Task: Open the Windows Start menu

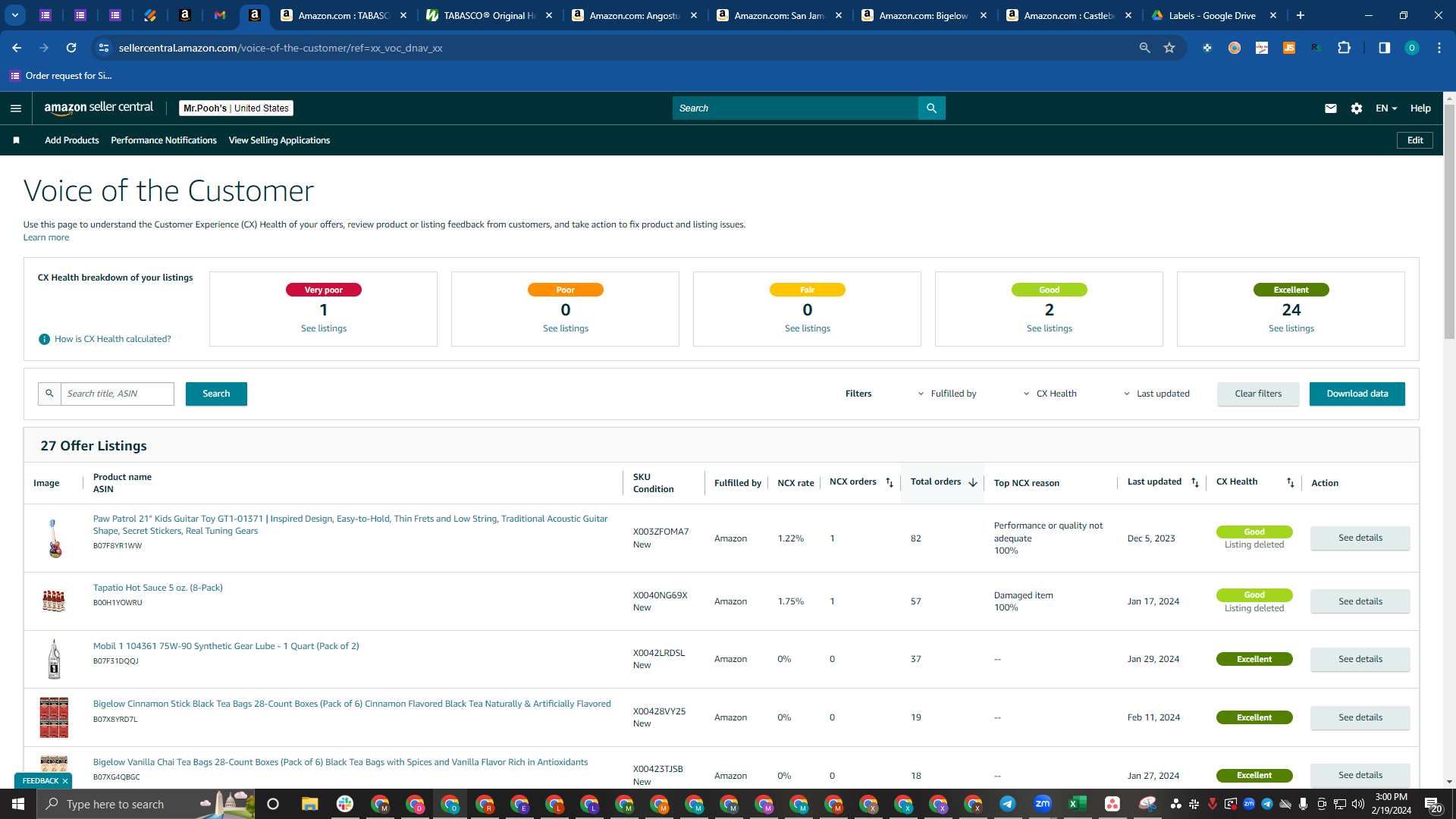Action: (18, 804)
